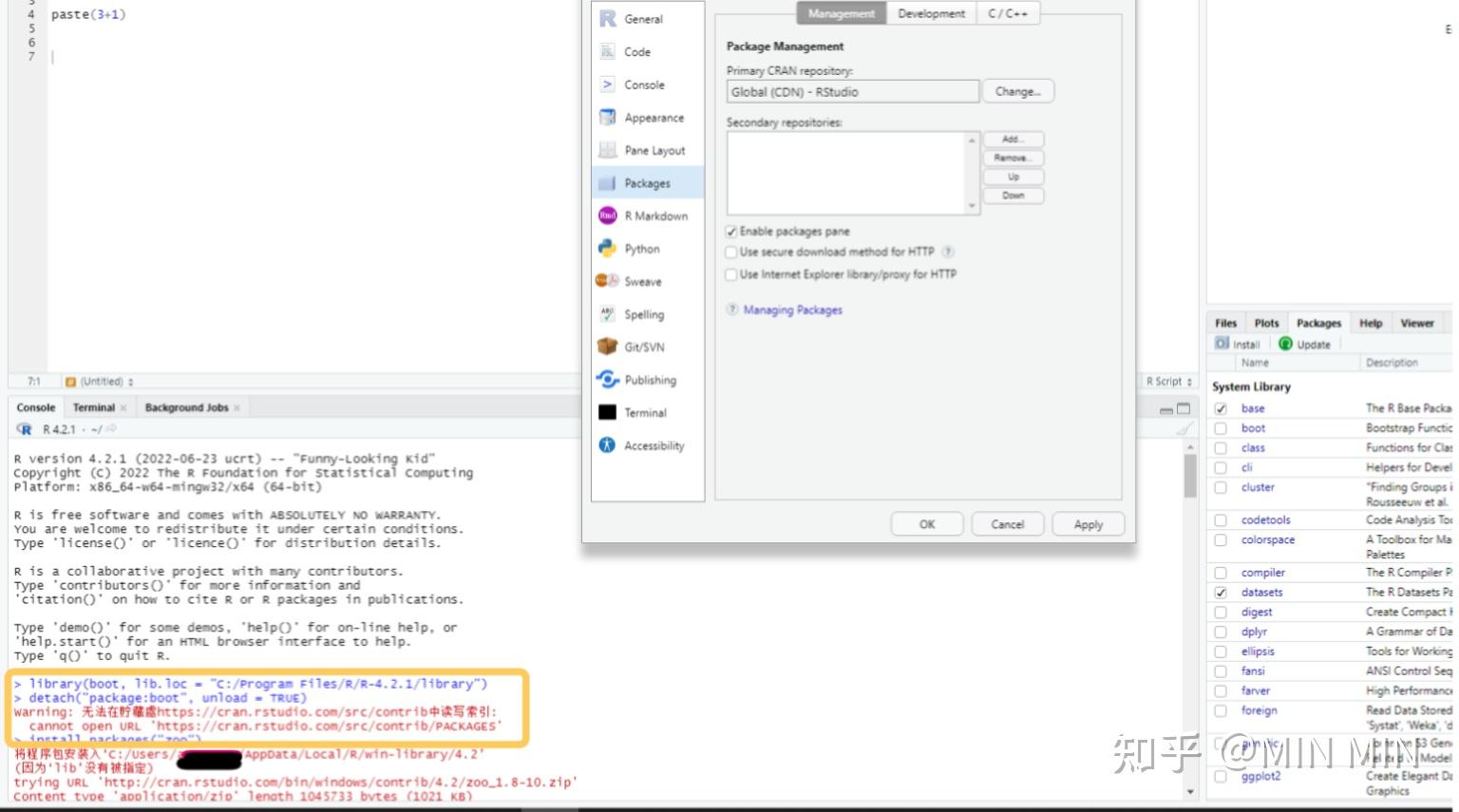Check the boot package checkbox to load it
Image resolution: width=1459 pixels, height=812 pixels.
click(1221, 427)
